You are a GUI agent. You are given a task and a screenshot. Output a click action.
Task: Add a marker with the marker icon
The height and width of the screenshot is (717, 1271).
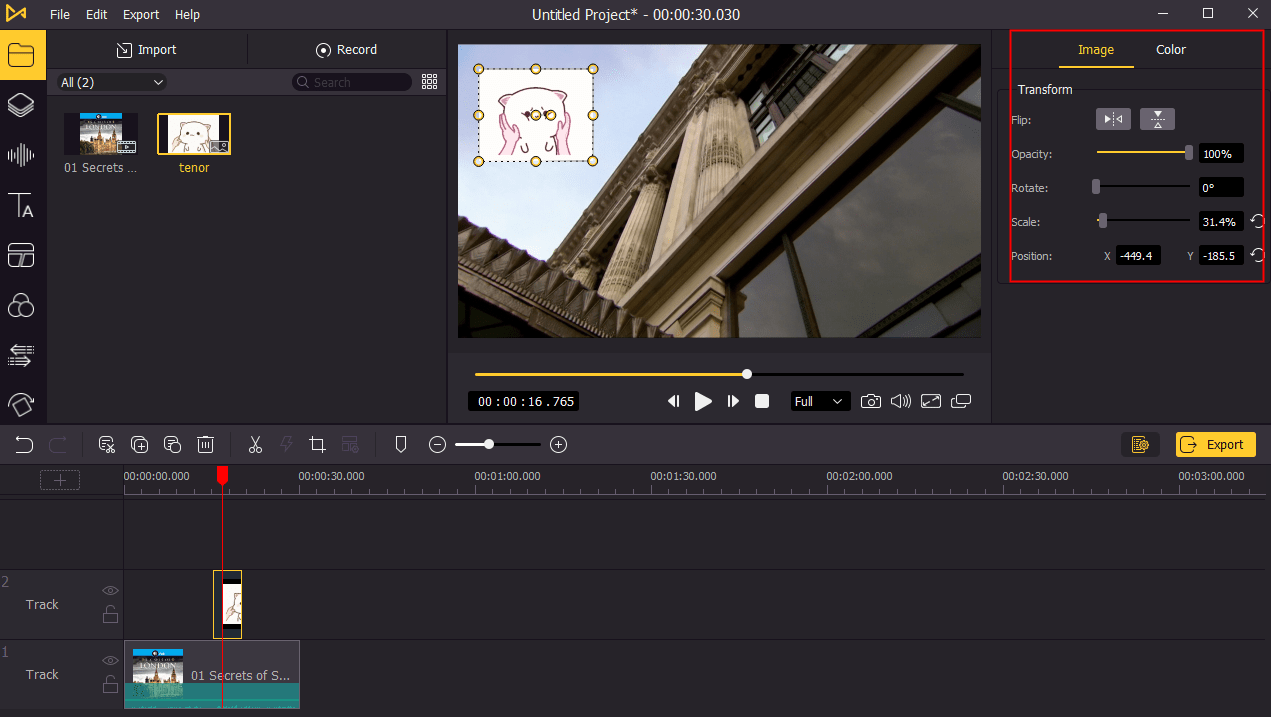[x=401, y=445]
